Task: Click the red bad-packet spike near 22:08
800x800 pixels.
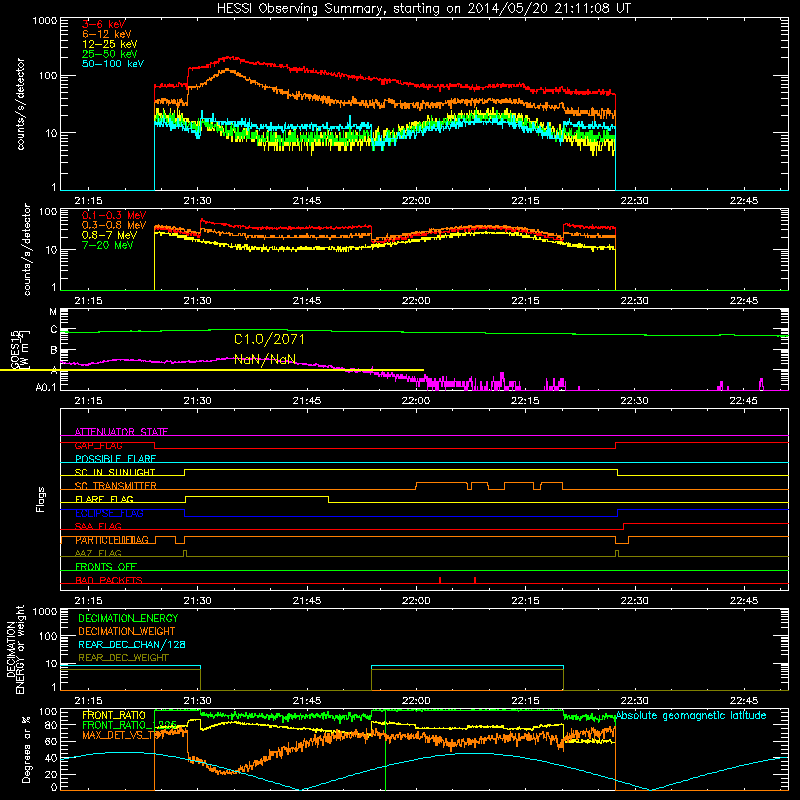Action: [475, 580]
